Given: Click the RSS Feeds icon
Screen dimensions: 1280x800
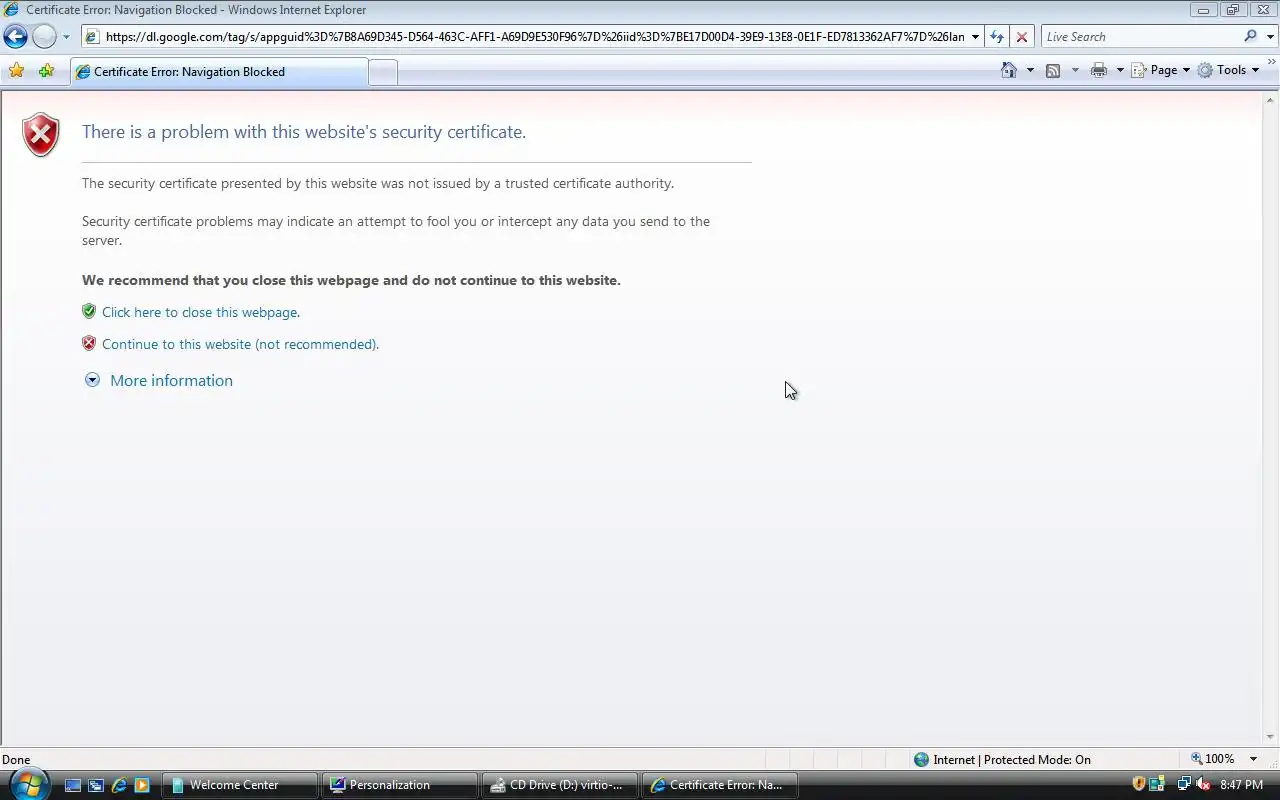Looking at the screenshot, I should pyautogui.click(x=1053, y=70).
